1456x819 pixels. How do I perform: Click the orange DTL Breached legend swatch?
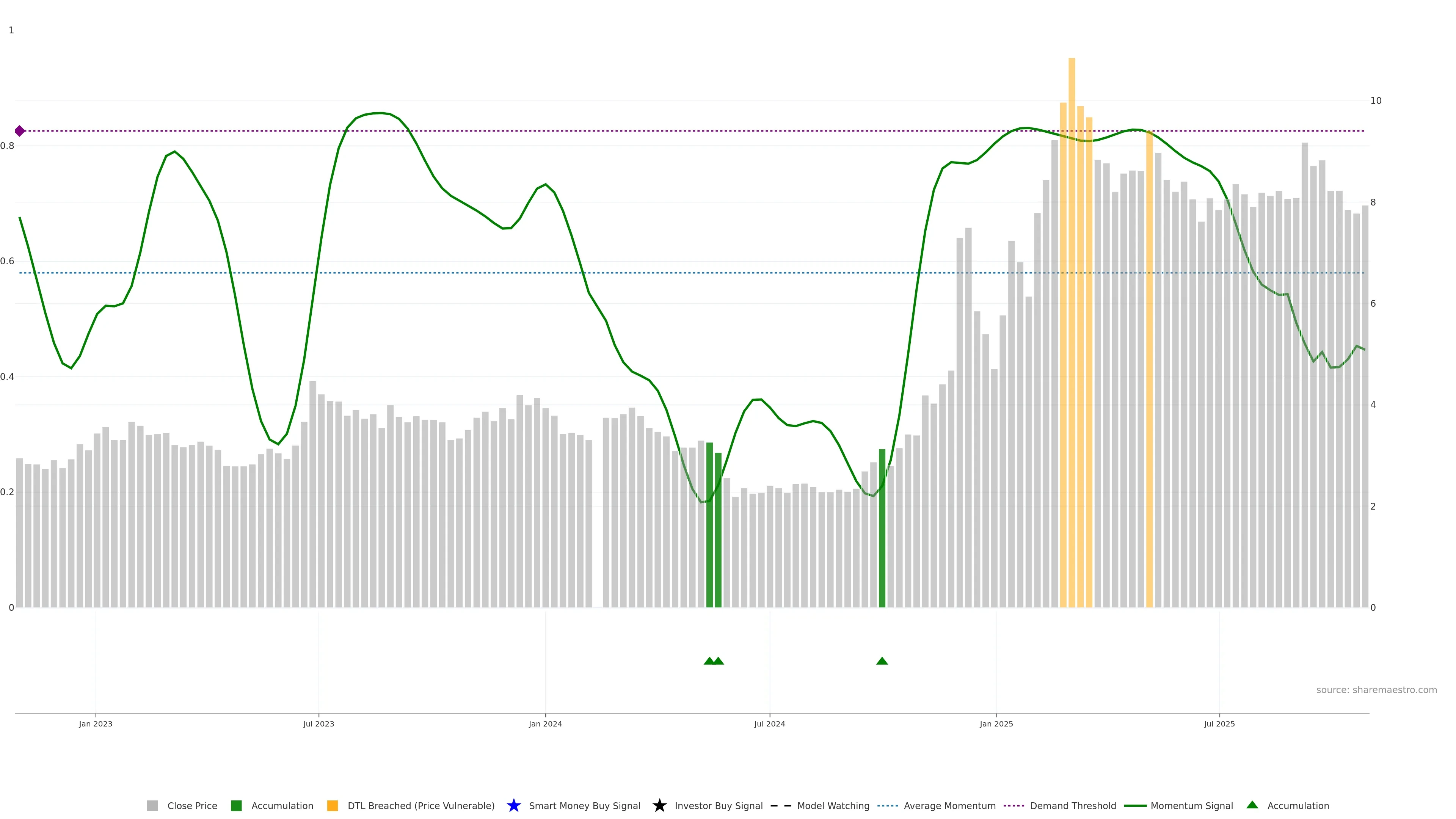pos(333,805)
